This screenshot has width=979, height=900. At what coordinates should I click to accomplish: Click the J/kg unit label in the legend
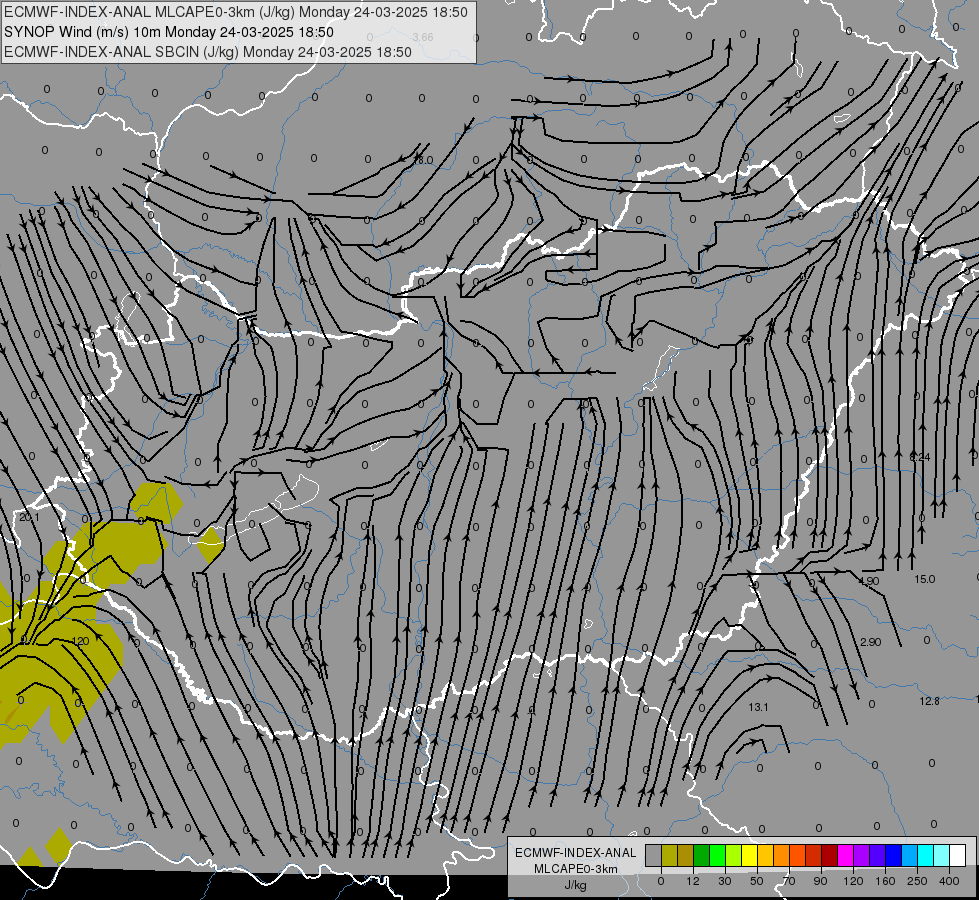pos(576,885)
